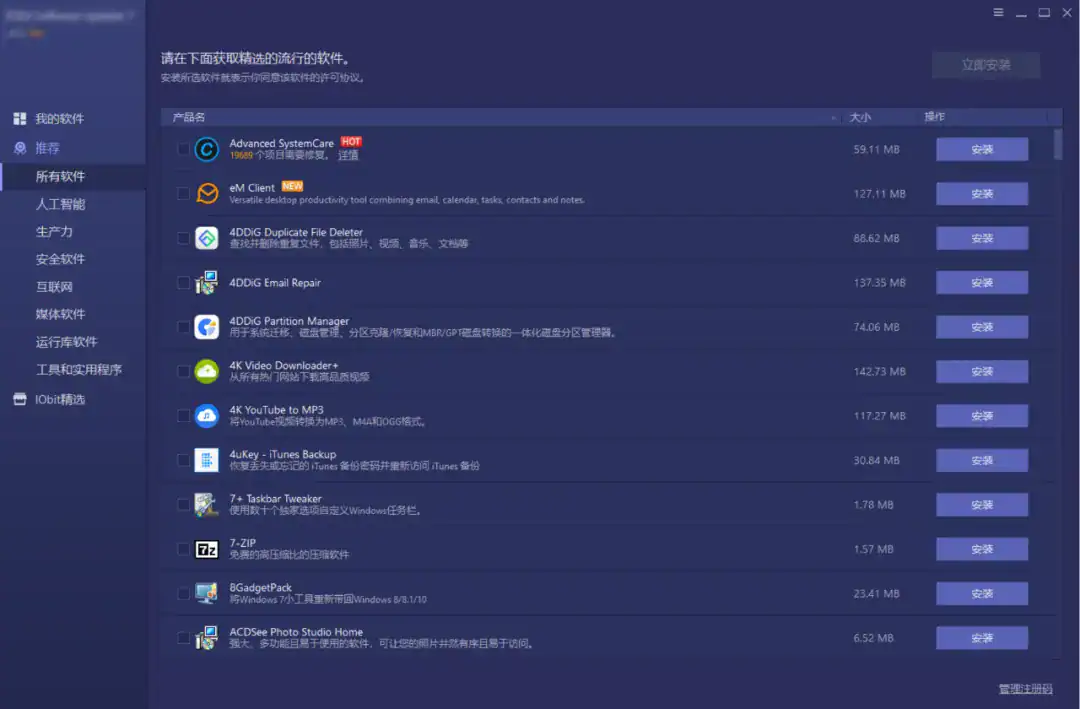Click the 4K YouTube to MP3 icon

click(207, 415)
